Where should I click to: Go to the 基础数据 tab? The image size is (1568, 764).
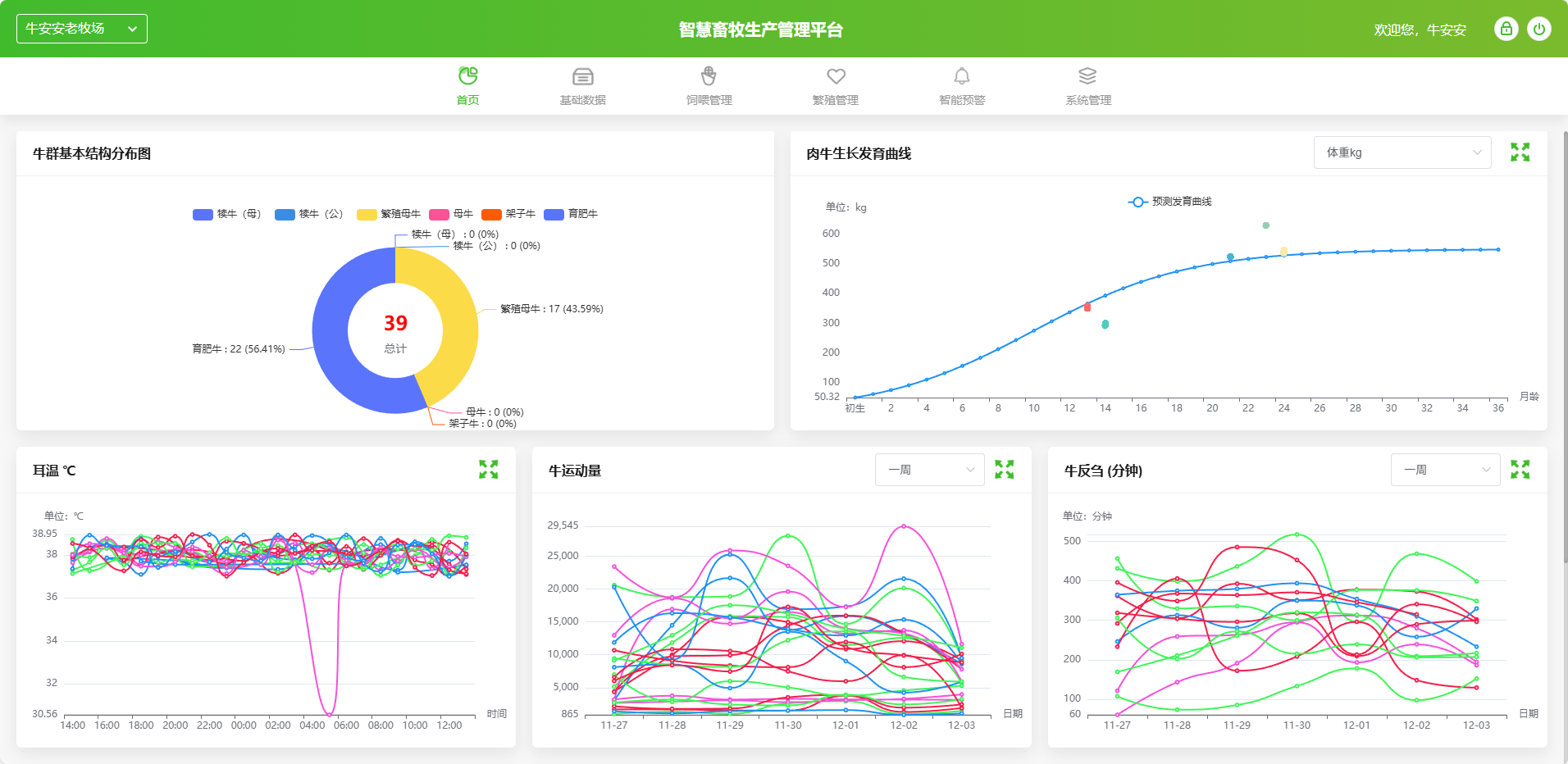(x=582, y=86)
